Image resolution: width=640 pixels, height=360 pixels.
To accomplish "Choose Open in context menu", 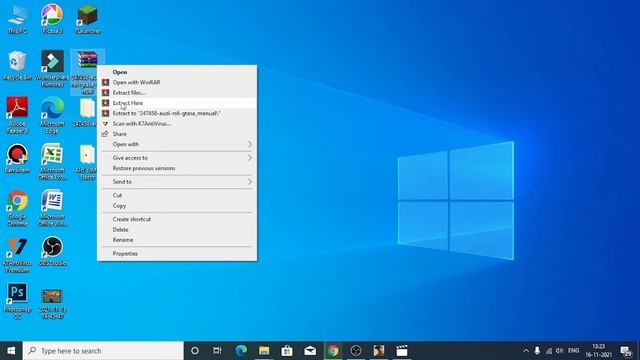I will pos(177,72).
